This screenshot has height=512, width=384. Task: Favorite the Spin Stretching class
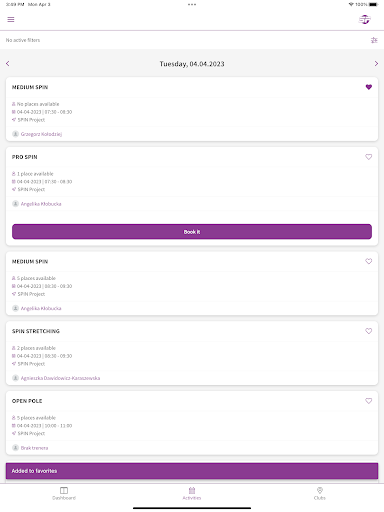pyautogui.click(x=369, y=331)
